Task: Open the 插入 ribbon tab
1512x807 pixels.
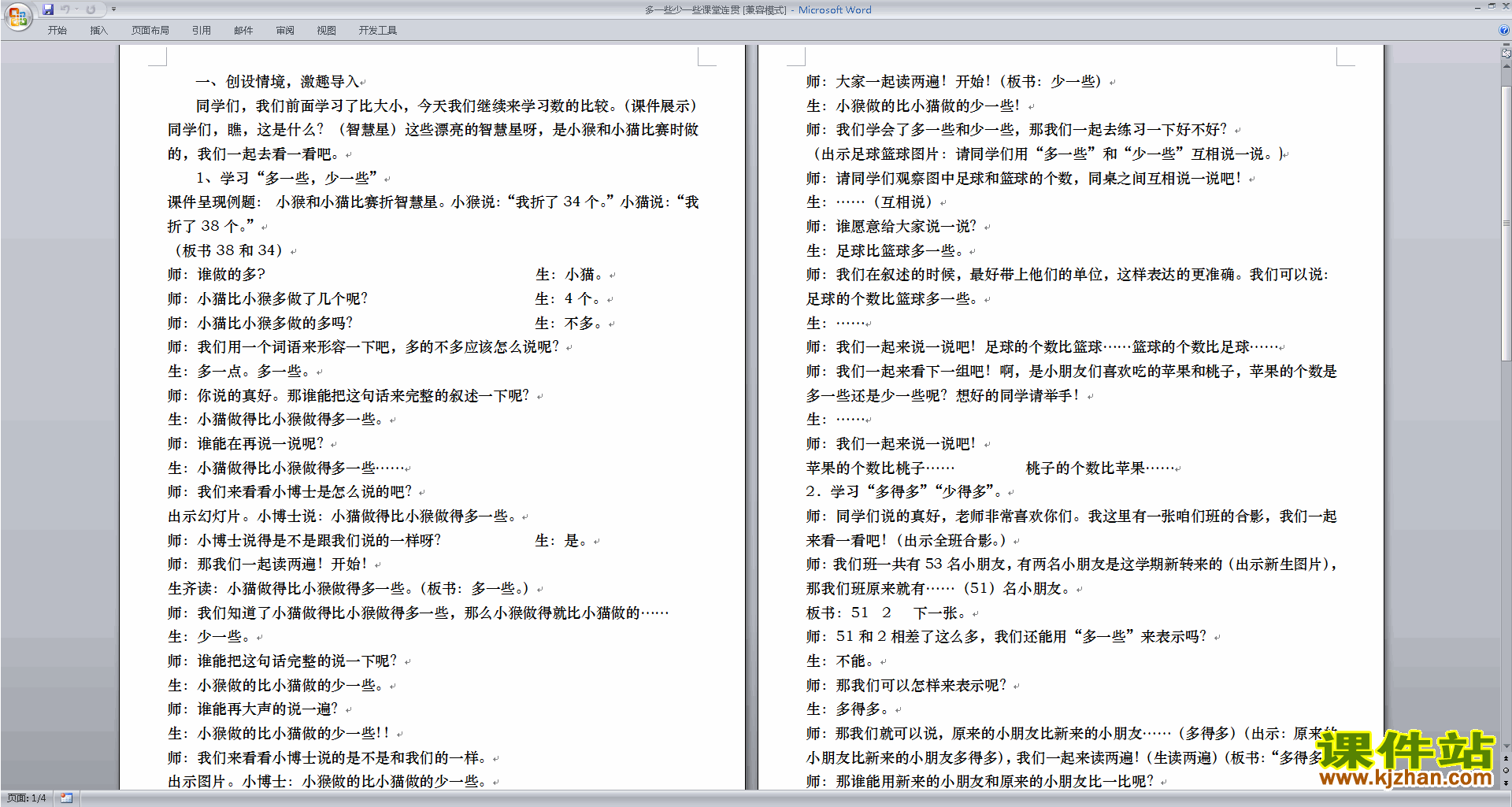Action: [x=98, y=30]
